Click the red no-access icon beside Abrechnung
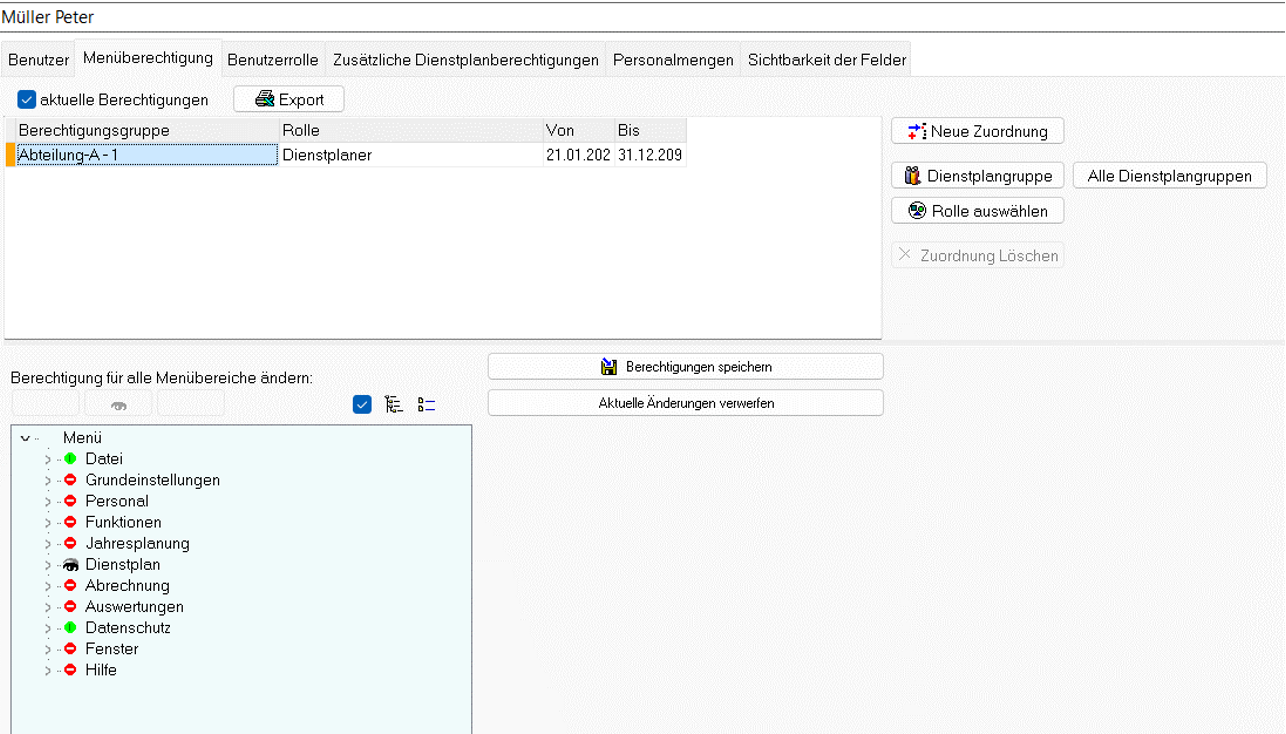 point(70,586)
